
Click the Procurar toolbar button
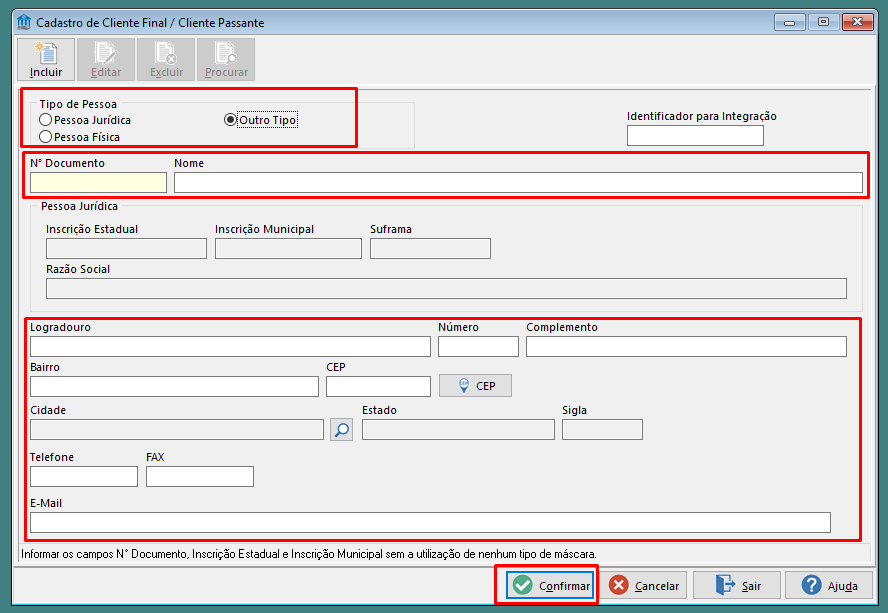(x=226, y=59)
